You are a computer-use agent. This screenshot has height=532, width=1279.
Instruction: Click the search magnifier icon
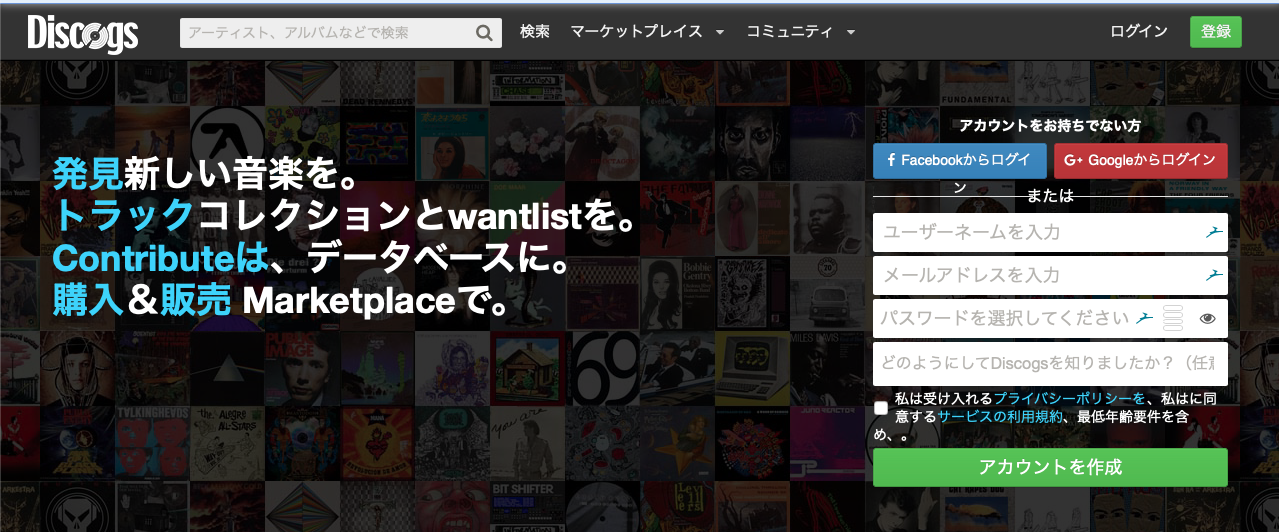[x=484, y=33]
